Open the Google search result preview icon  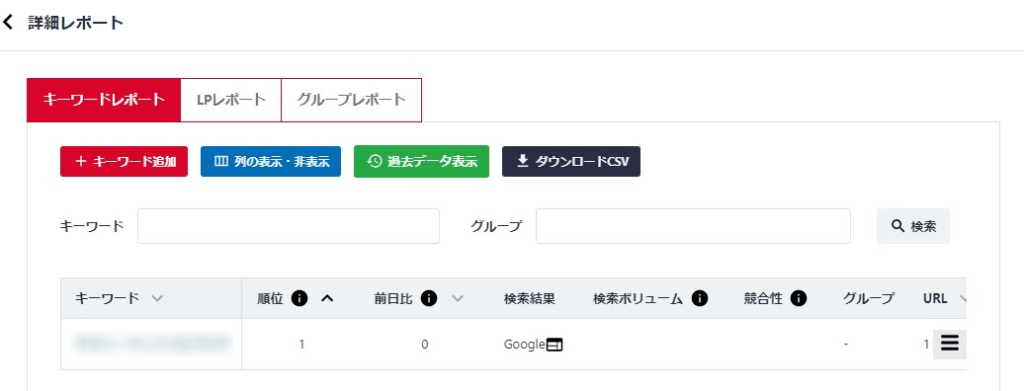point(554,345)
